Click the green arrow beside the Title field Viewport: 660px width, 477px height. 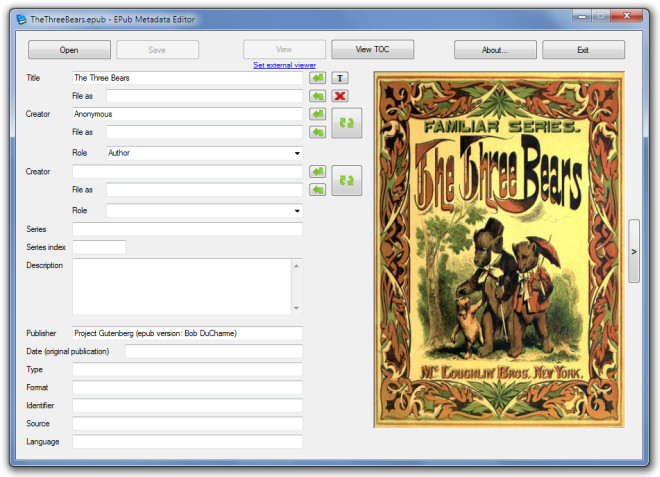[x=318, y=78]
